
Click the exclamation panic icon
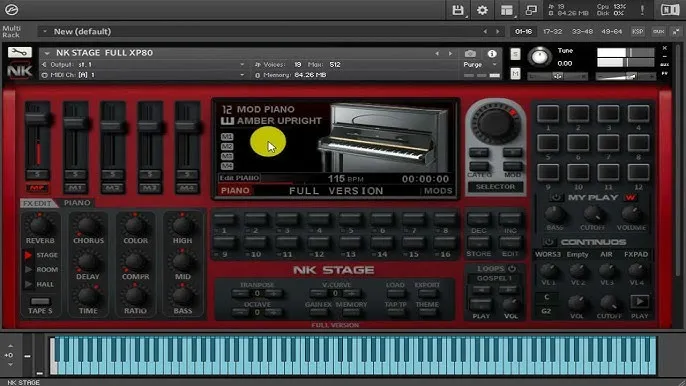642,10
